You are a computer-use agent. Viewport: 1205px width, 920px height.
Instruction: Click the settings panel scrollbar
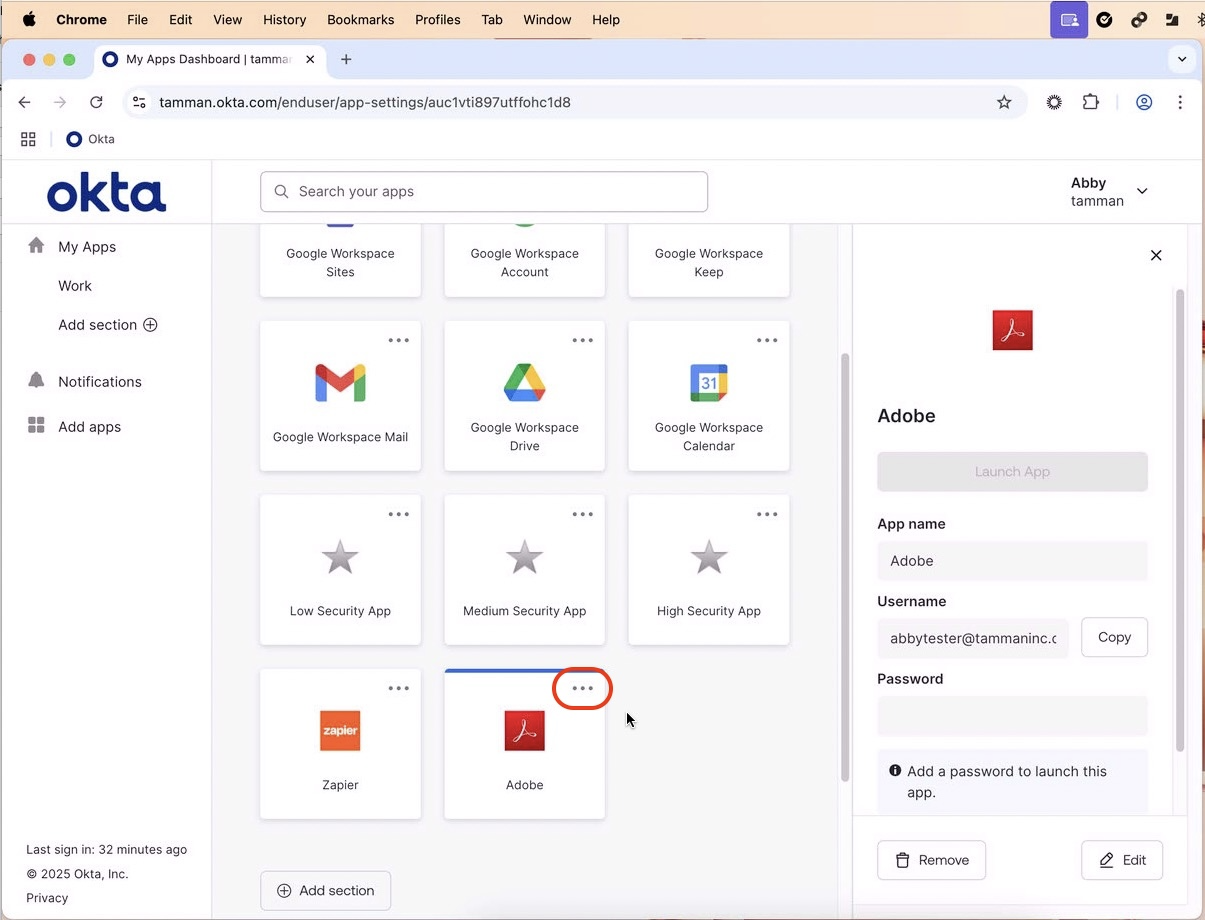pyautogui.click(x=1180, y=520)
